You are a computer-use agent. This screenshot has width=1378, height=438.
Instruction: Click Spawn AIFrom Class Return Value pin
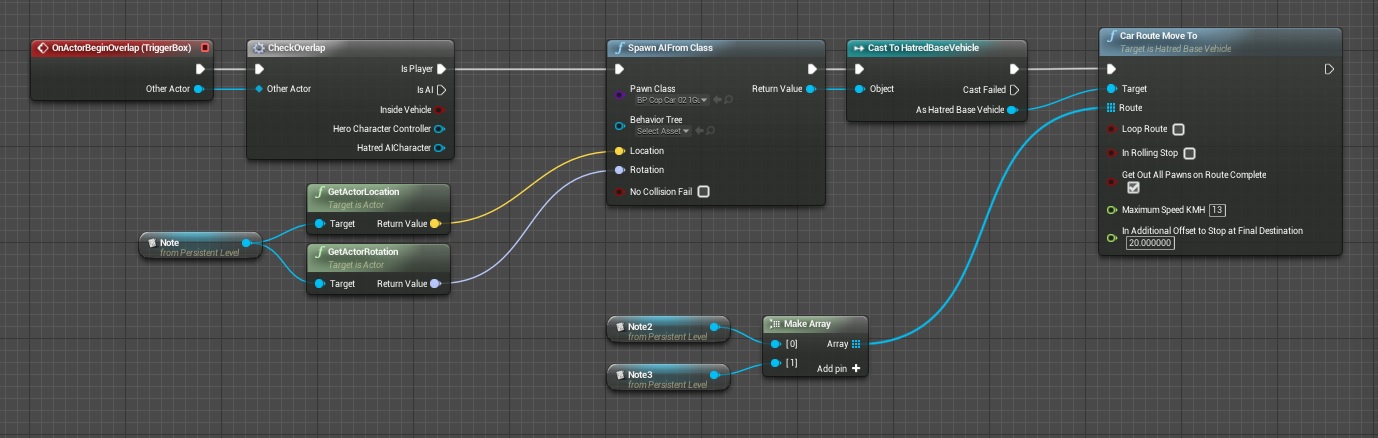pyautogui.click(x=810, y=89)
